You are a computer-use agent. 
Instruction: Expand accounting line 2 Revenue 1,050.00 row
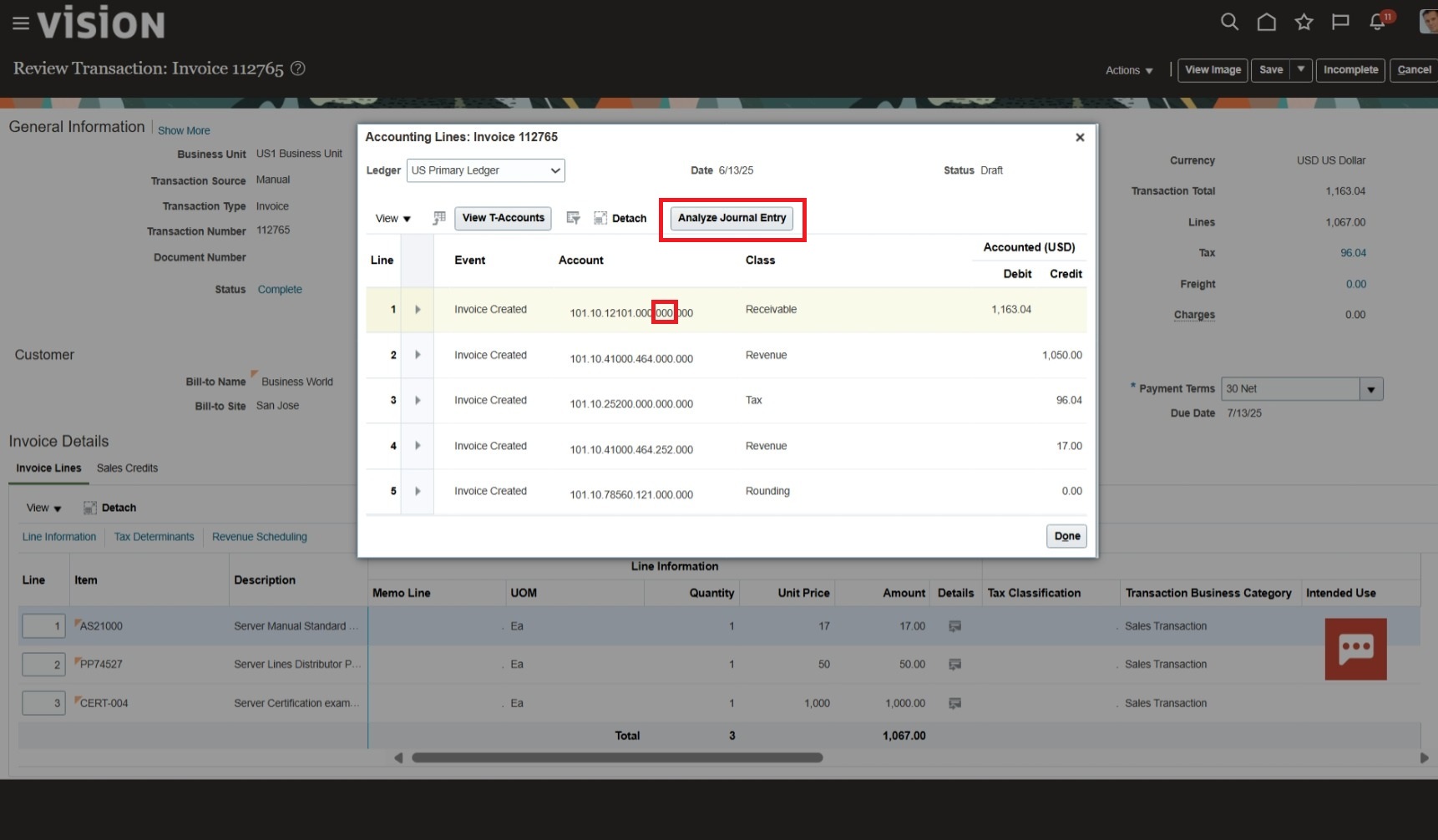click(418, 355)
